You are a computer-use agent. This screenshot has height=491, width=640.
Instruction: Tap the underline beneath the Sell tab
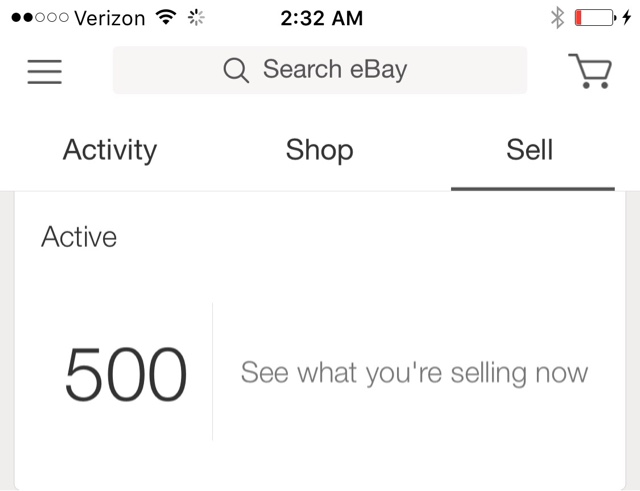532,187
